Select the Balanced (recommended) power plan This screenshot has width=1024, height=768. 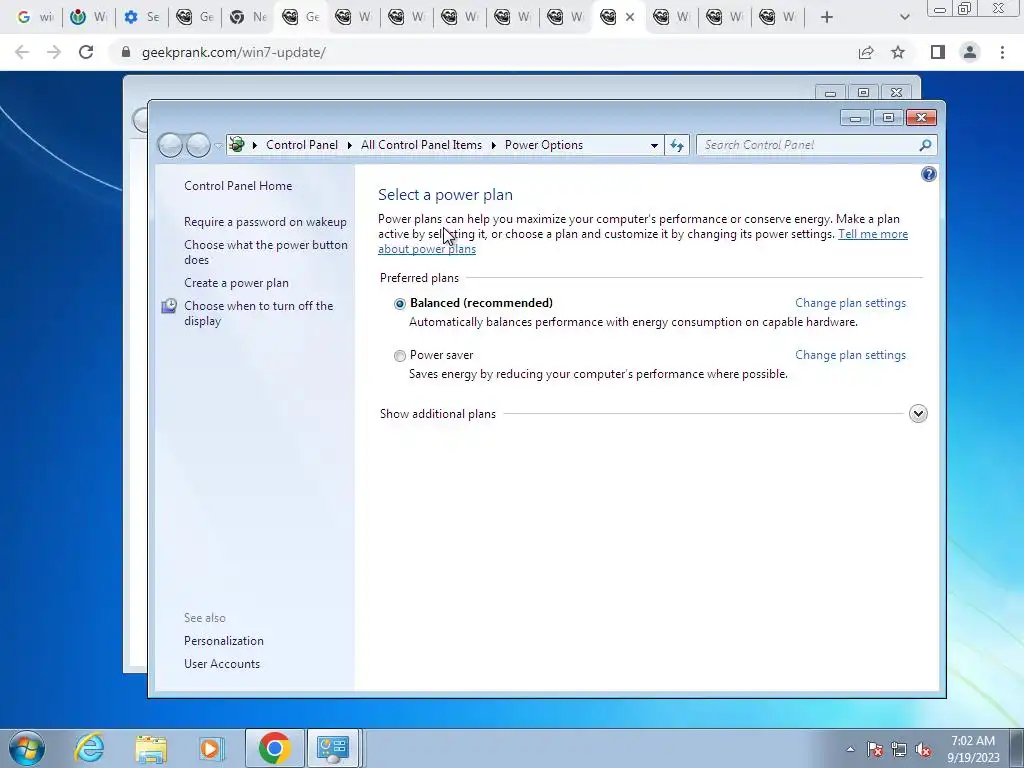(x=400, y=304)
